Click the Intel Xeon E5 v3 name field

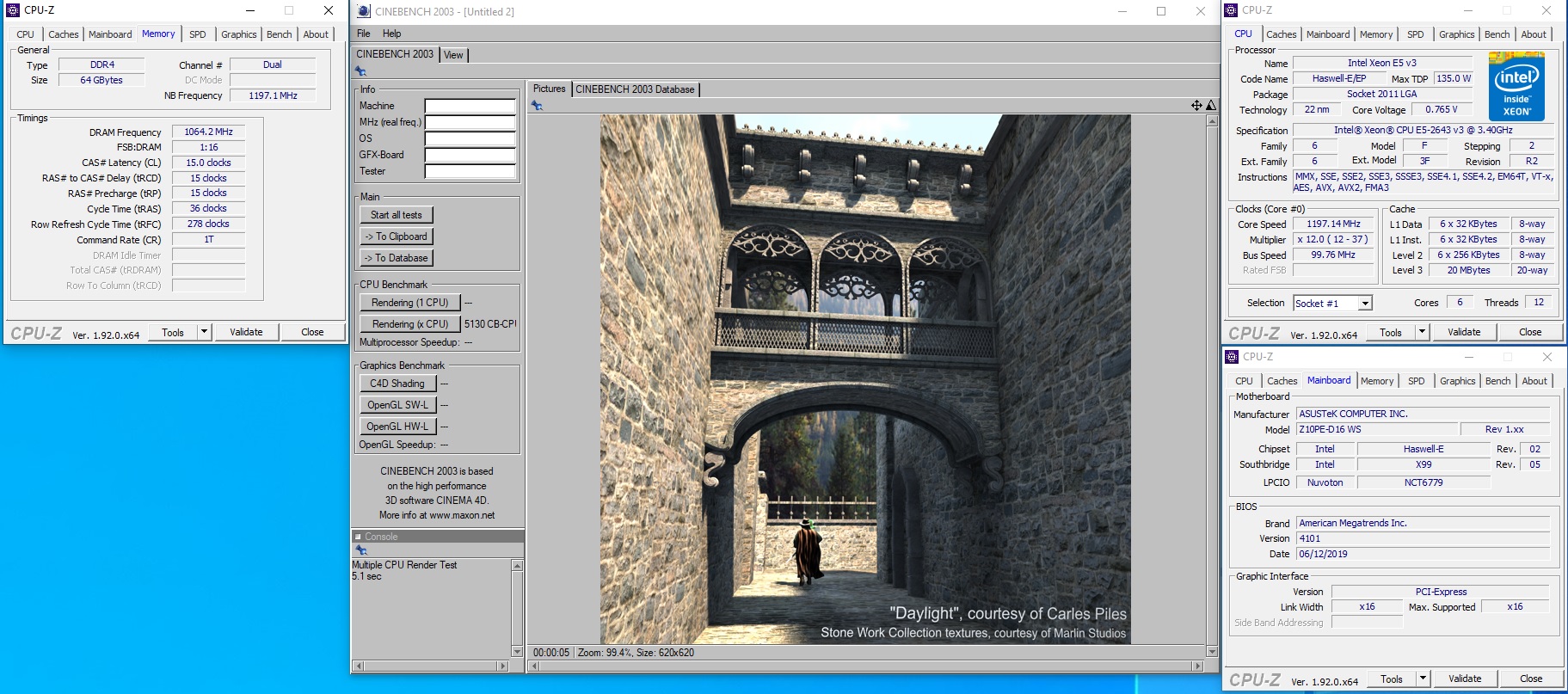point(1381,63)
